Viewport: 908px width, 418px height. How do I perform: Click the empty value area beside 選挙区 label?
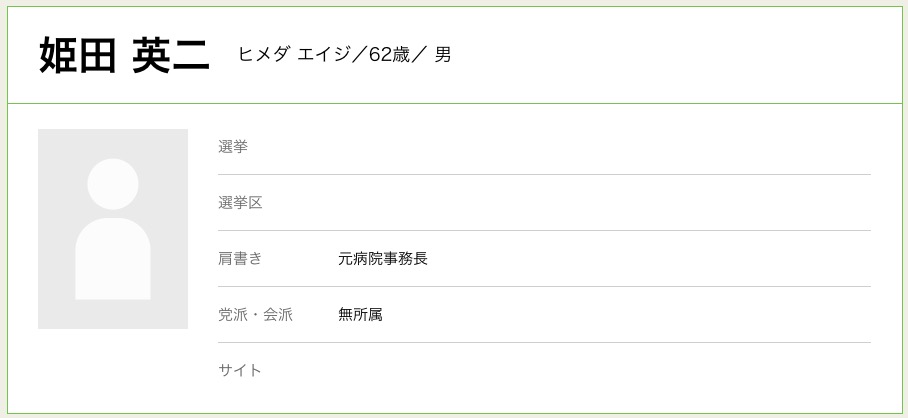point(600,203)
